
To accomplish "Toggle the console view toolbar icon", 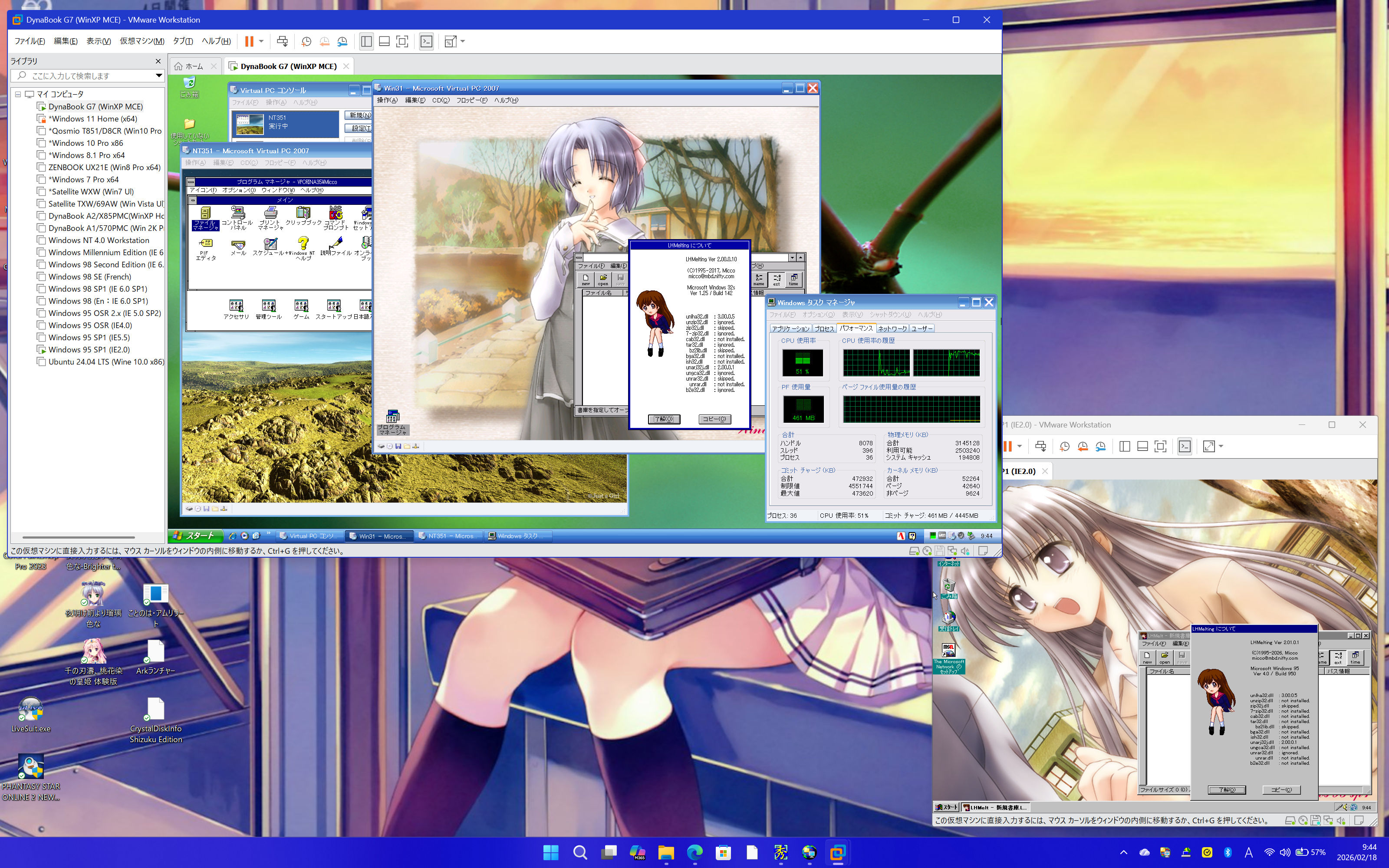I will (426, 41).
